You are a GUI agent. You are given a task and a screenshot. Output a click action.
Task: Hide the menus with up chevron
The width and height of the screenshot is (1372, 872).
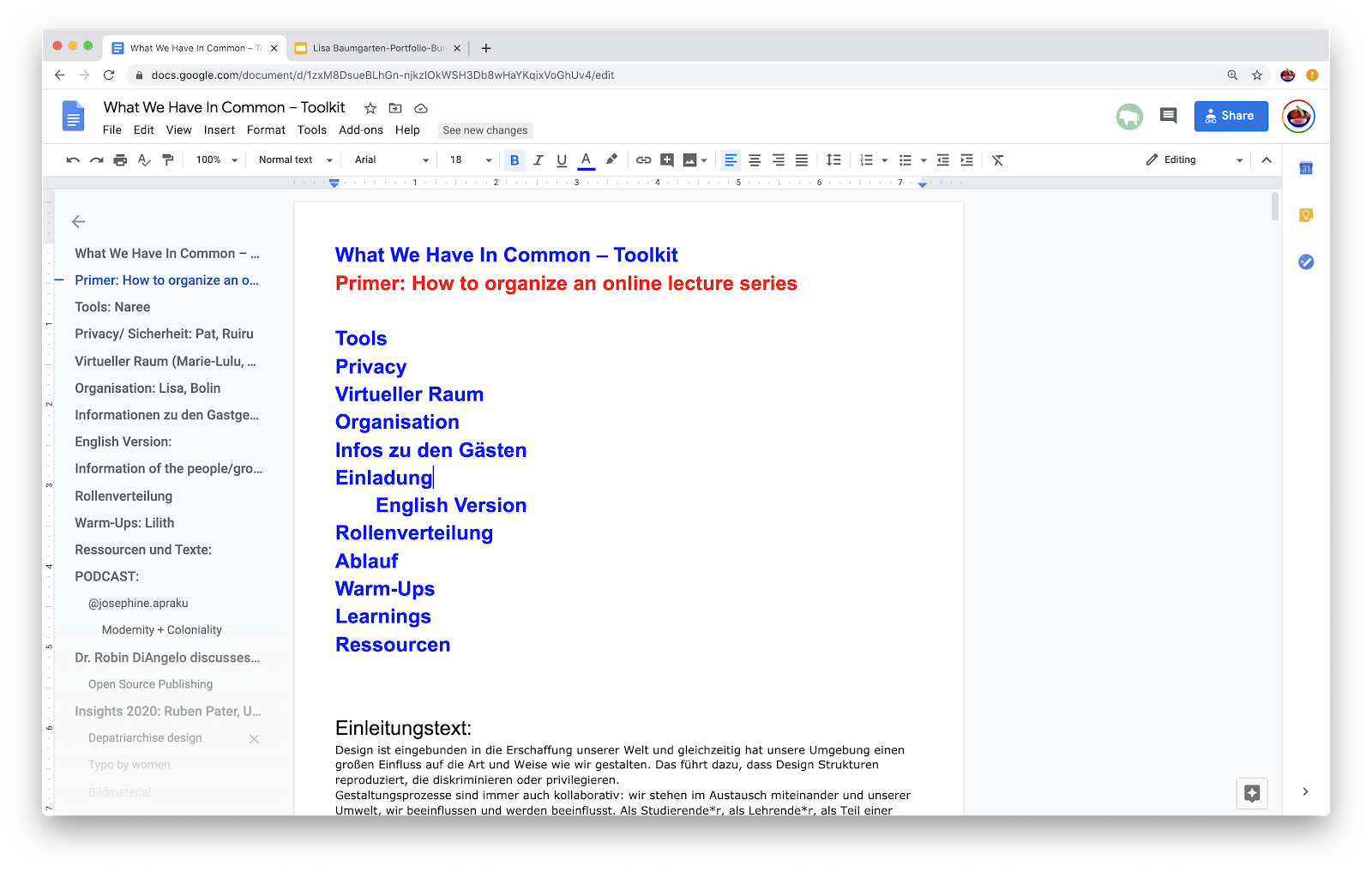pos(1267,160)
